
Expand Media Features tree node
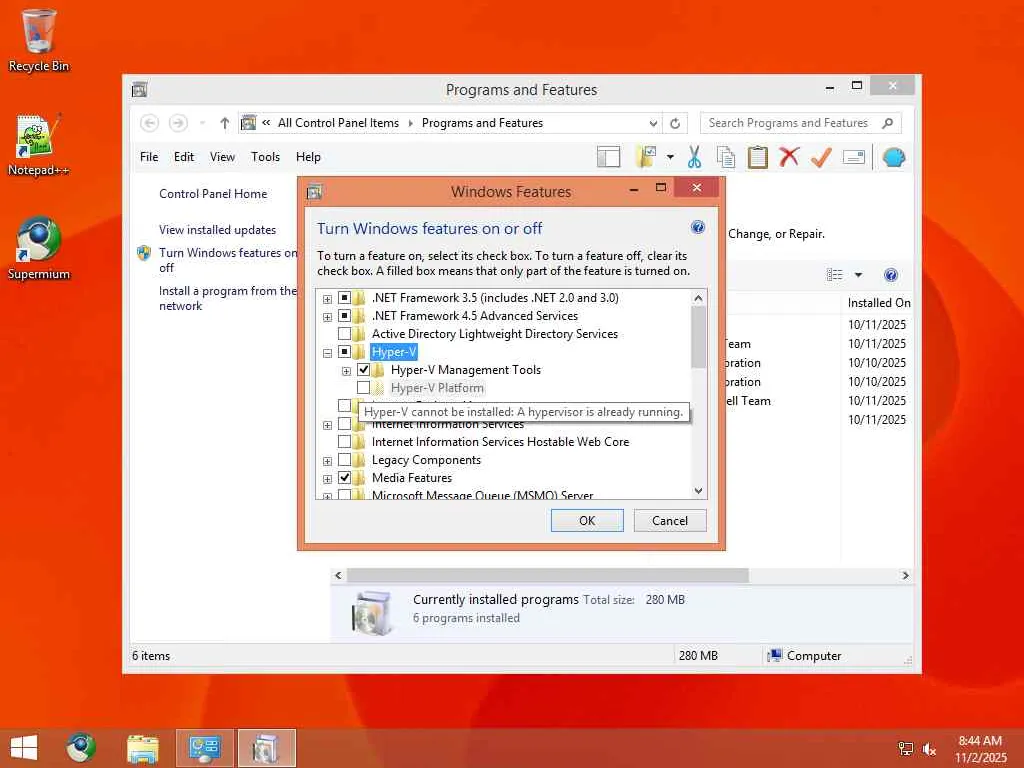(327, 479)
